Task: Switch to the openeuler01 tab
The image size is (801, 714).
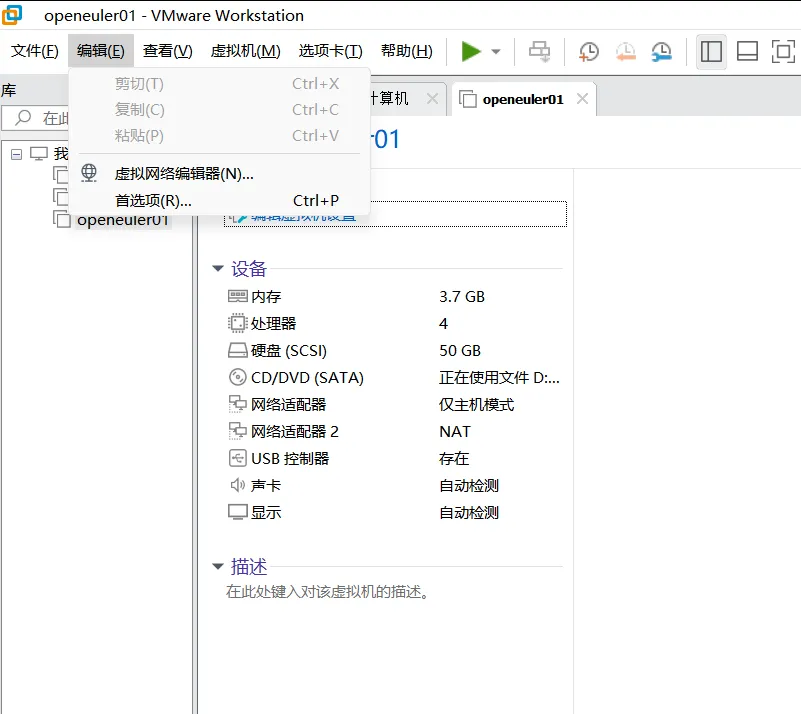Action: pyautogui.click(x=522, y=99)
